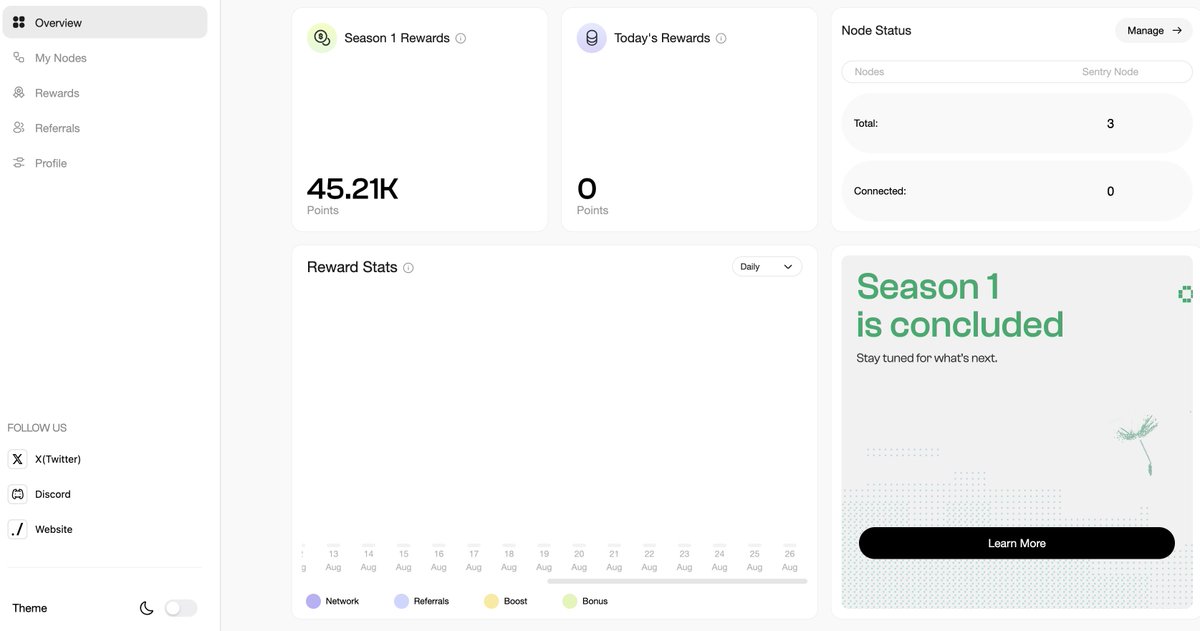1200x631 pixels.
Task: Switch to the Sentry Node tab
Action: tap(1110, 71)
